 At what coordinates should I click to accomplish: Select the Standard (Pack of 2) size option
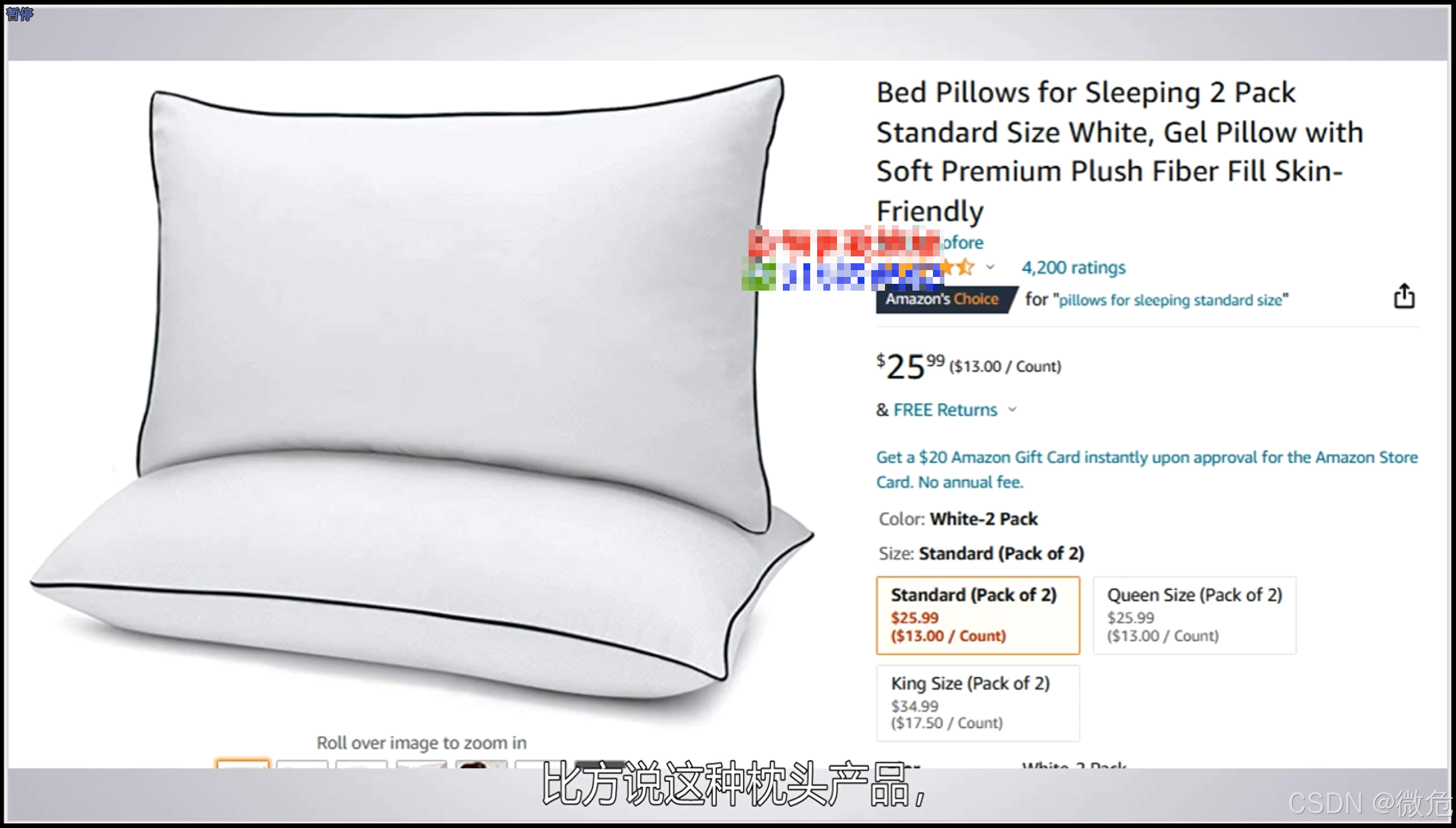pos(978,615)
